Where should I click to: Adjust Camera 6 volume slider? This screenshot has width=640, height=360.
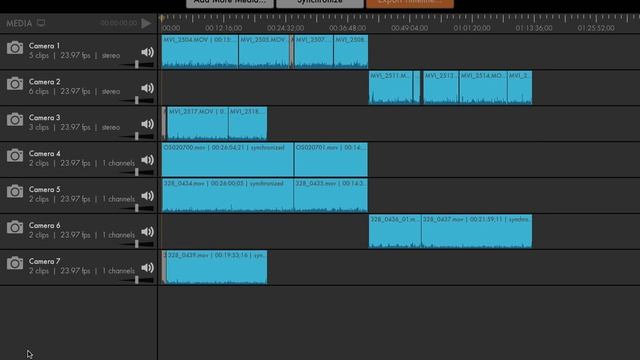pyautogui.click(x=138, y=244)
